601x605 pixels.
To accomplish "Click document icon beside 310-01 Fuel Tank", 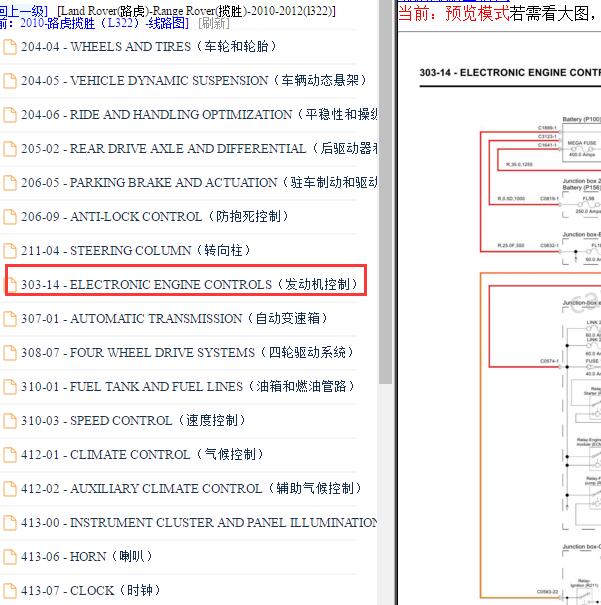I will point(10,387).
